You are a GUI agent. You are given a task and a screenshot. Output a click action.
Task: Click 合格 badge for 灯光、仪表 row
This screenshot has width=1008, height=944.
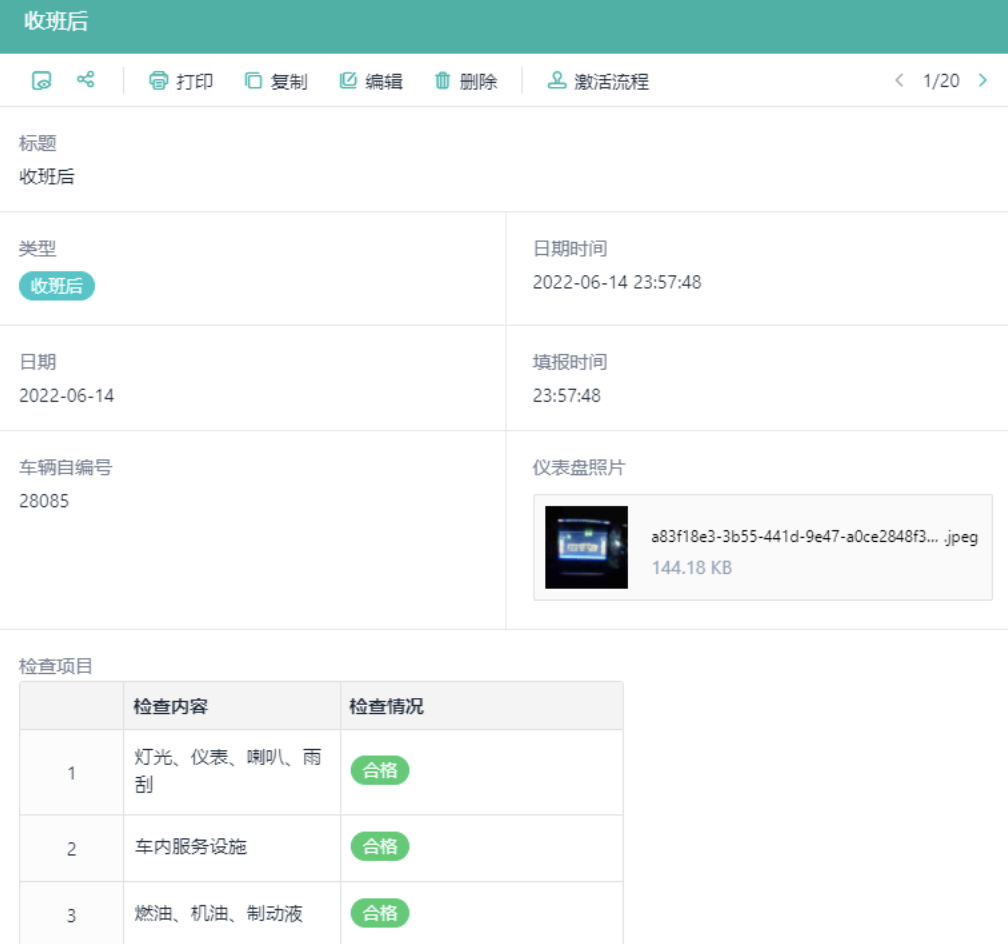pyautogui.click(x=379, y=769)
